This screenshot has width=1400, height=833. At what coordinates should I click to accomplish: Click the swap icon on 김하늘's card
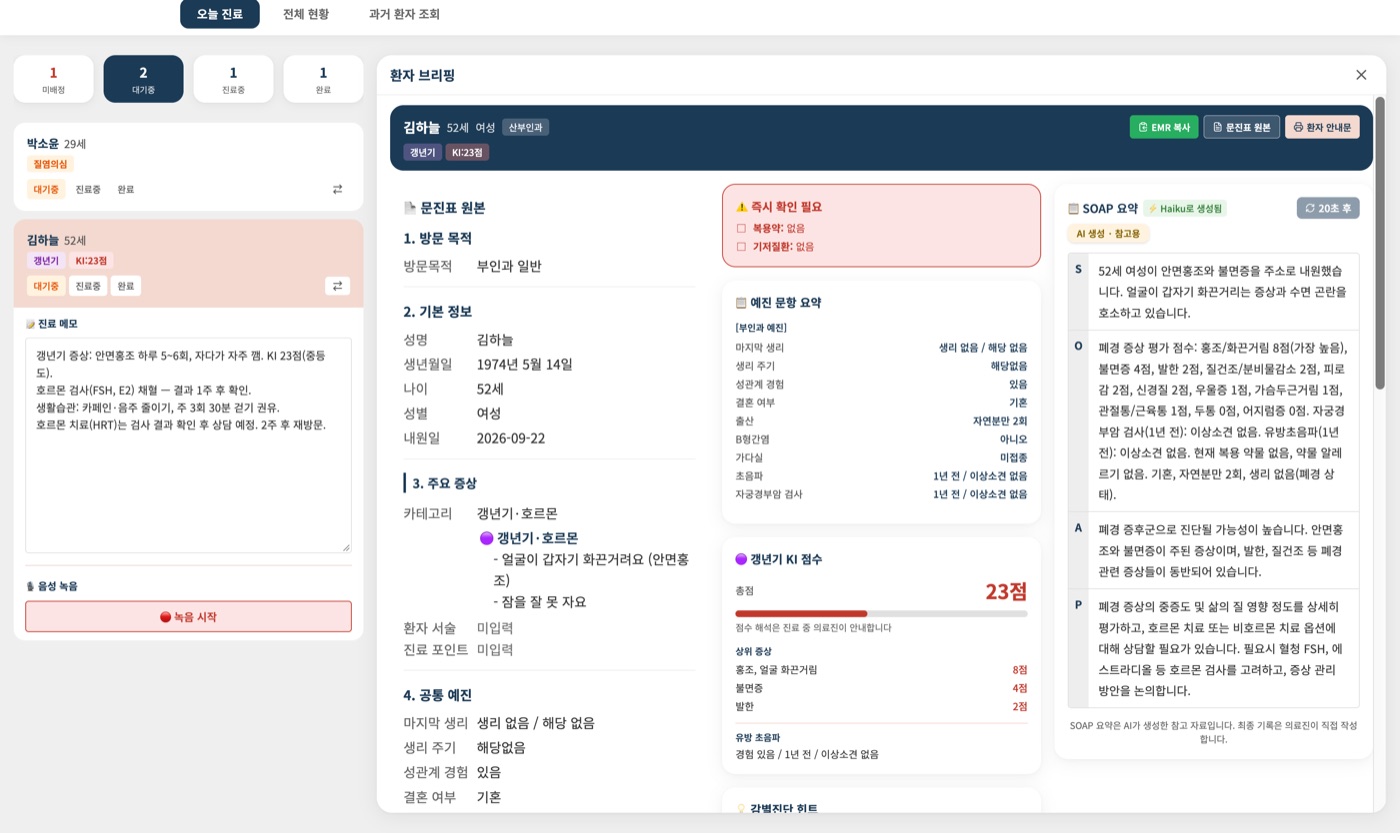tap(337, 286)
